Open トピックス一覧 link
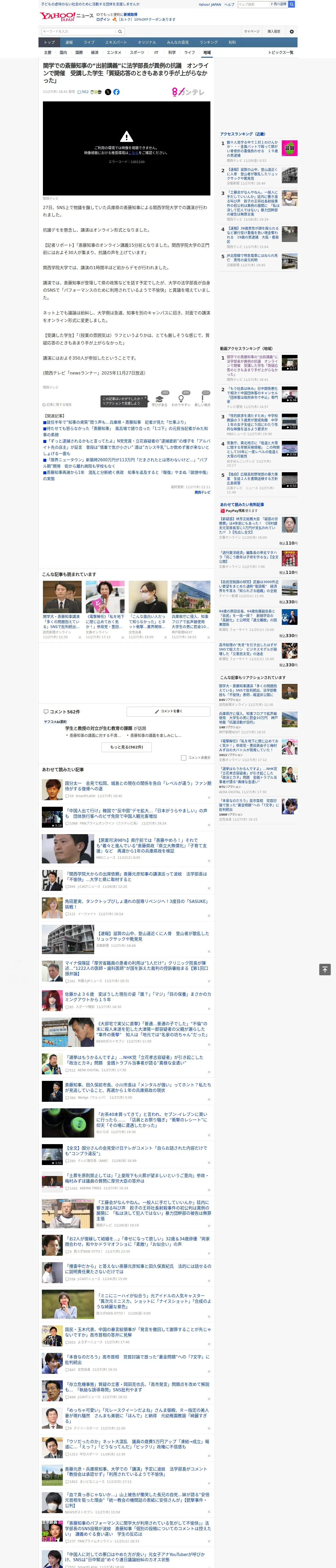The height and width of the screenshot is (1568, 336). [x=281, y=52]
